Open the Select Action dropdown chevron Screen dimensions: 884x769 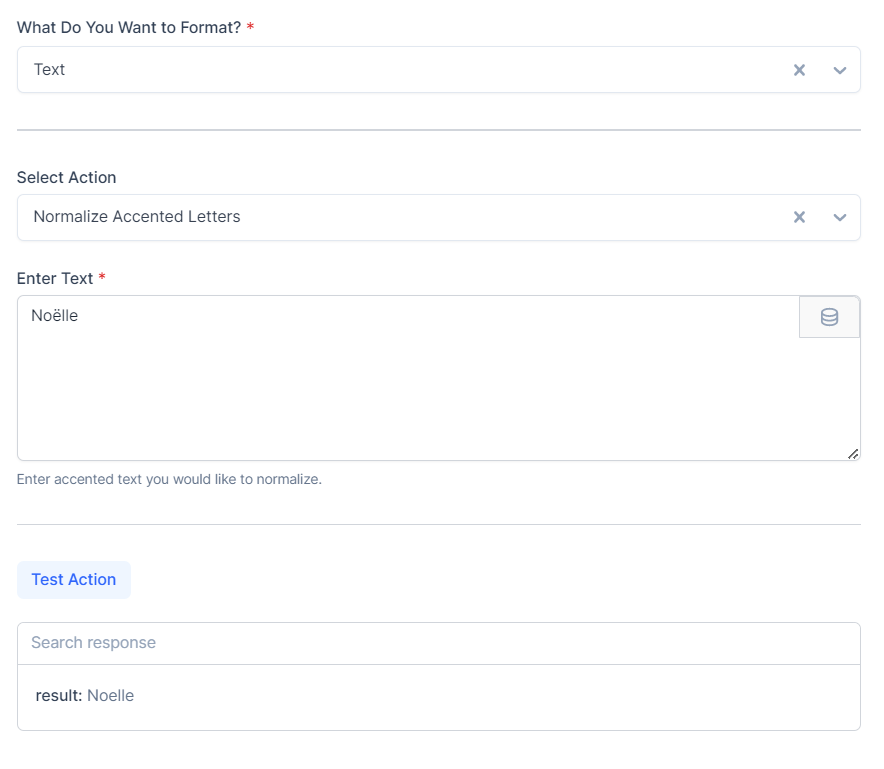pyautogui.click(x=840, y=217)
